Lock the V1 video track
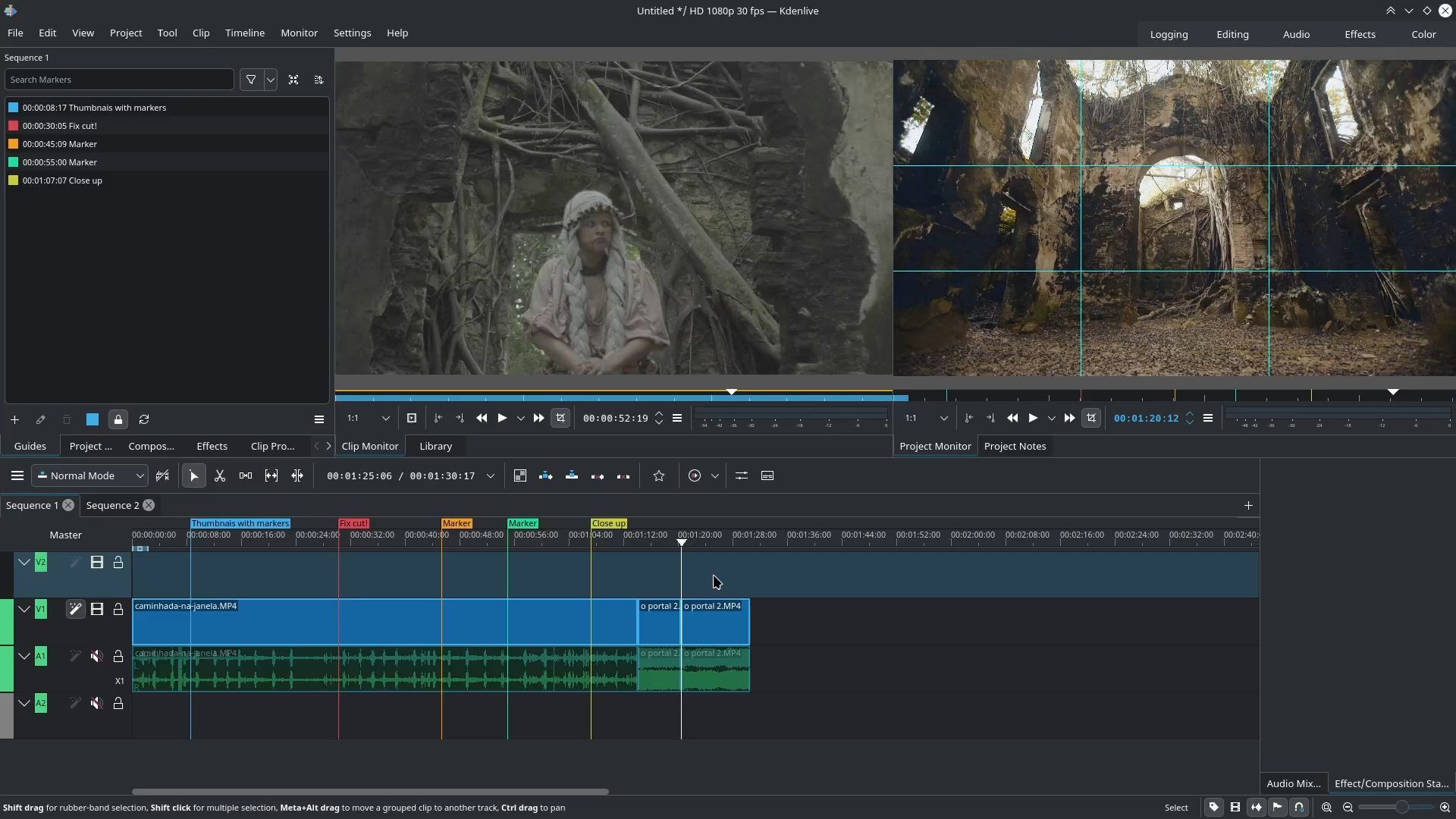 pos(118,610)
